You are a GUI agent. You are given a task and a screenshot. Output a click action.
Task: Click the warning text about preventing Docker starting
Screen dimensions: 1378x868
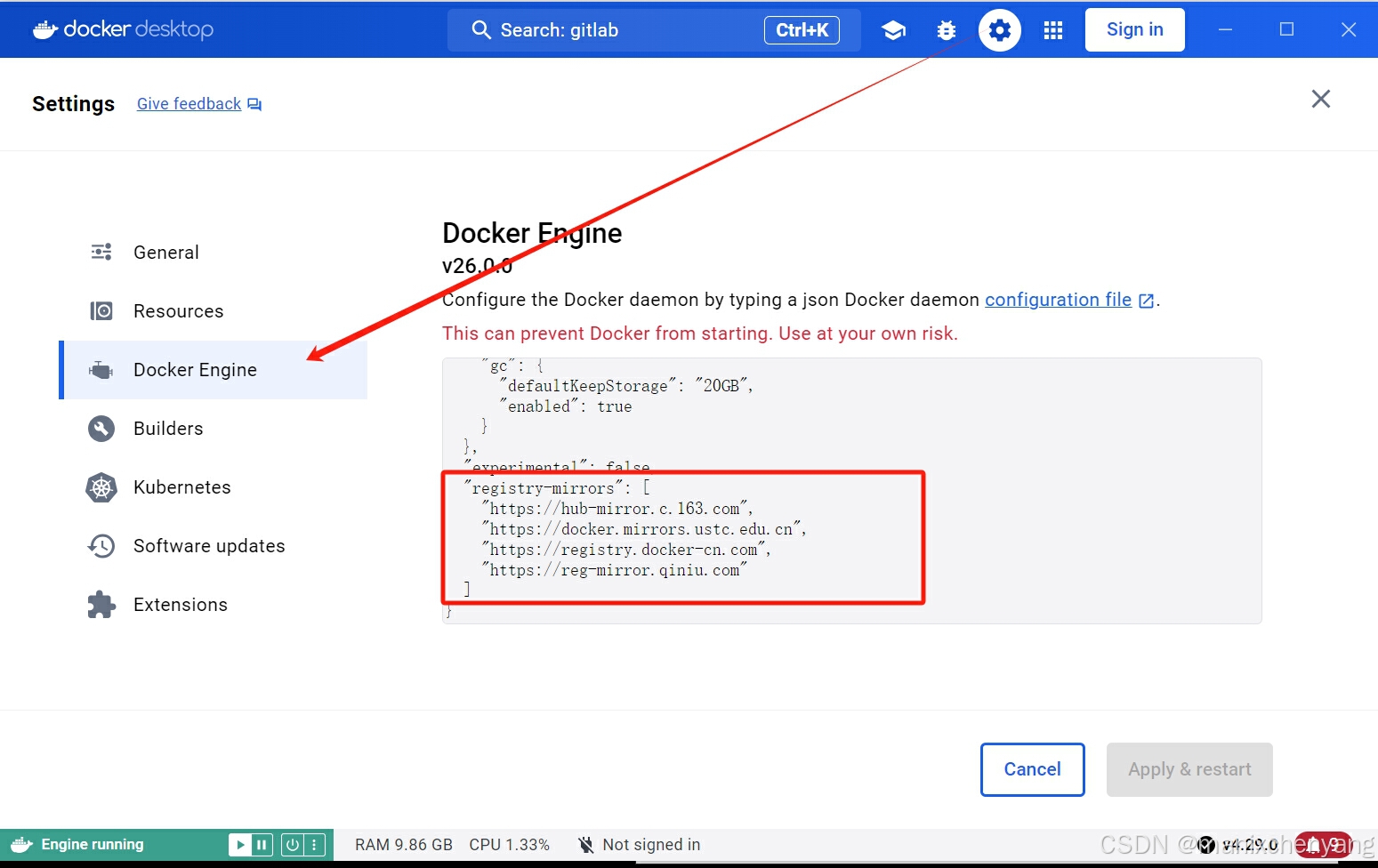(x=700, y=334)
